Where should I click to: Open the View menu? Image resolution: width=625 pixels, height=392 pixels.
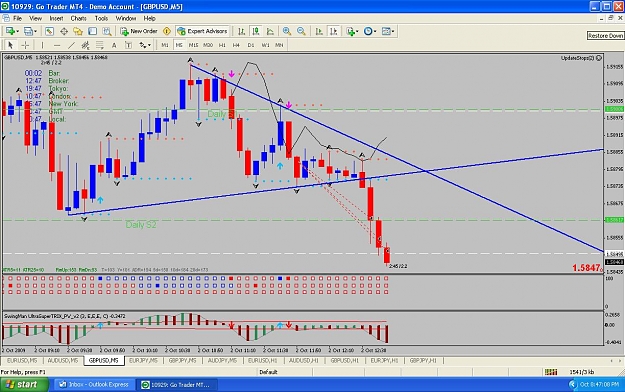(x=35, y=18)
